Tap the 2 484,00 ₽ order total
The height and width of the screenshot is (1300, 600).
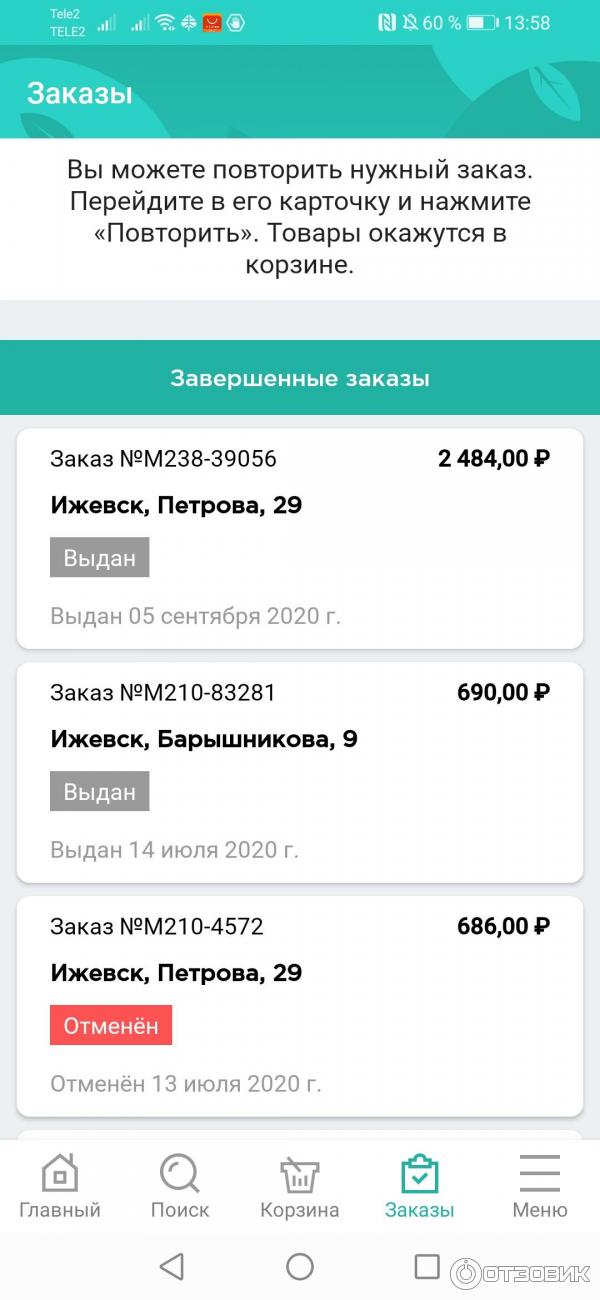coord(494,459)
